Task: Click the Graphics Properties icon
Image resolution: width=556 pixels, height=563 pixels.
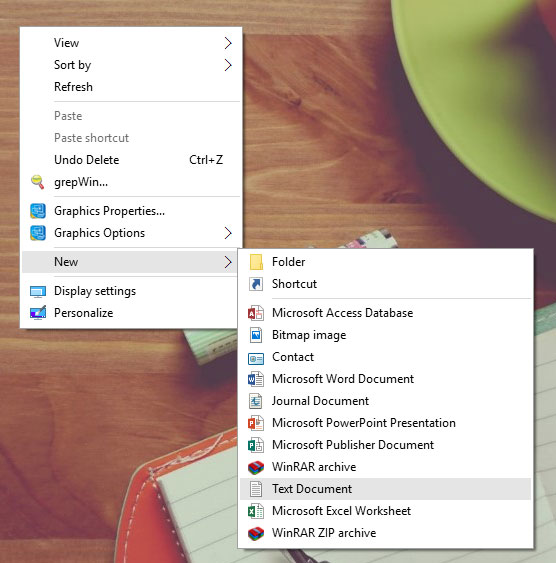Action: click(x=38, y=211)
